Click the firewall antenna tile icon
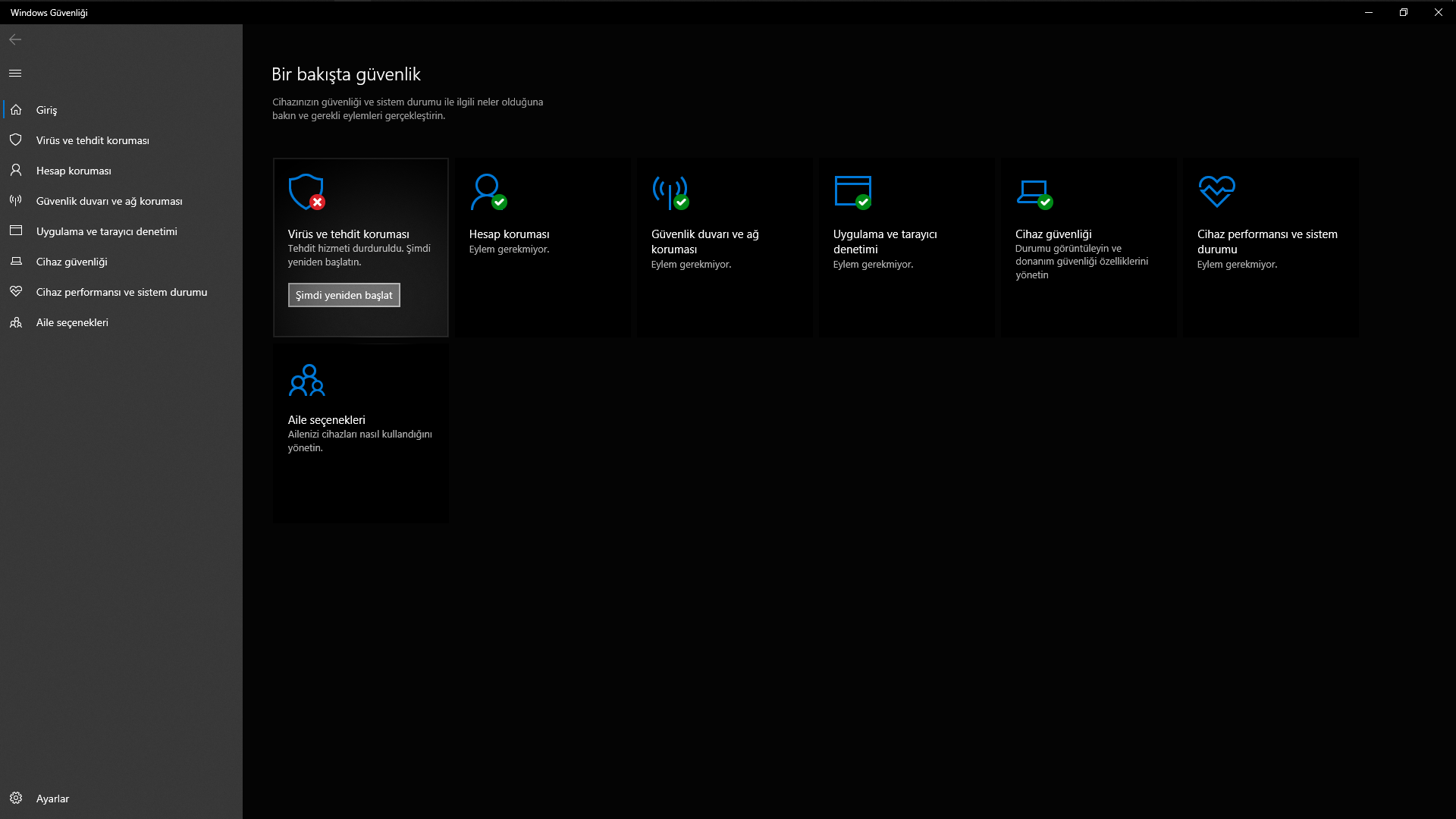Screen dimensions: 1456x819 [x=670, y=193]
